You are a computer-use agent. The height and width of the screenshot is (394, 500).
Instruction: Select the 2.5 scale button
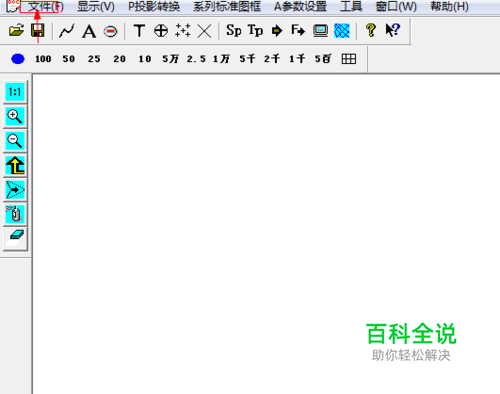[x=196, y=59]
